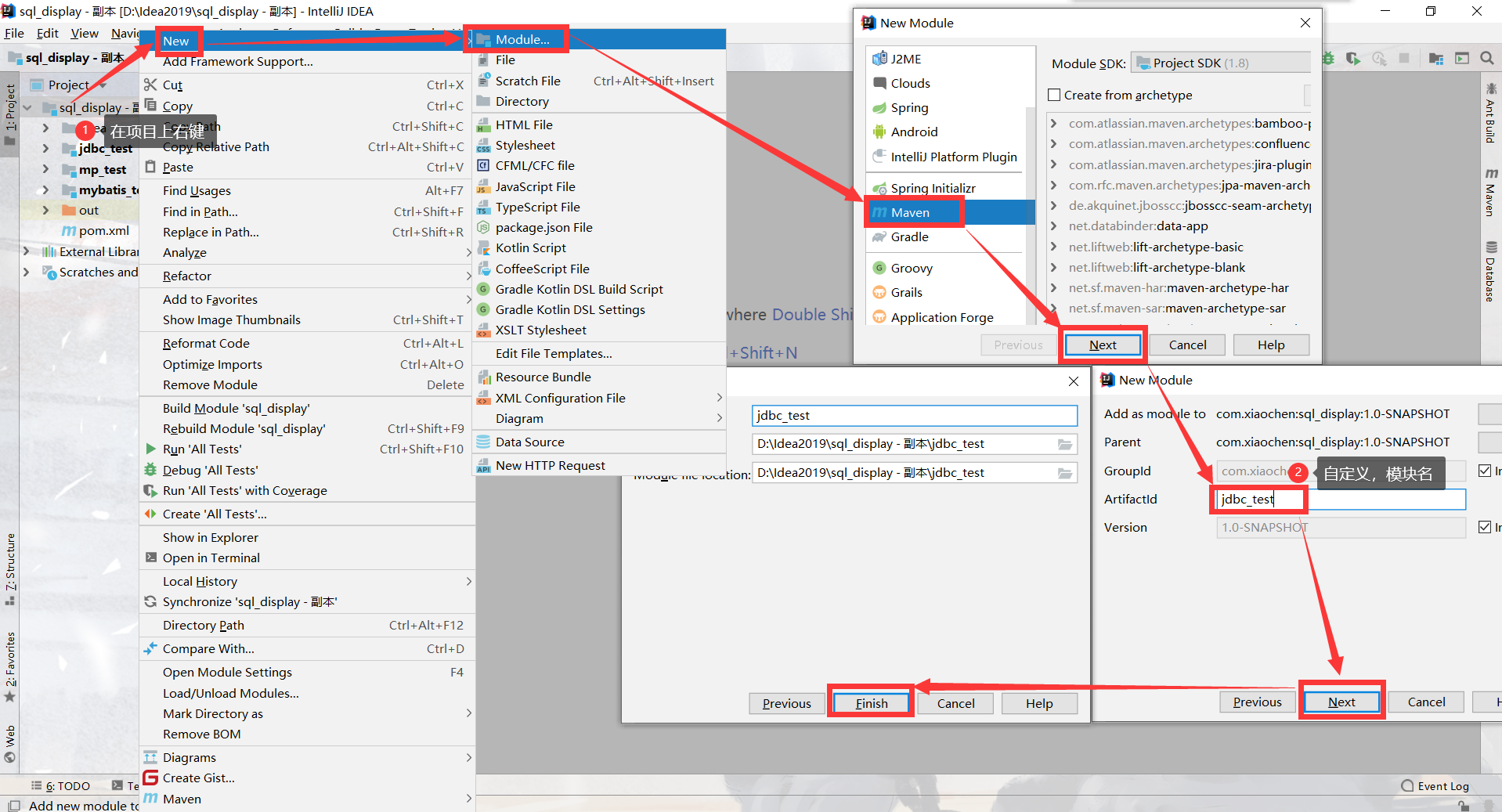Choose Directory in the New submenu
Screen dimensions: 1502x812
coord(522,101)
